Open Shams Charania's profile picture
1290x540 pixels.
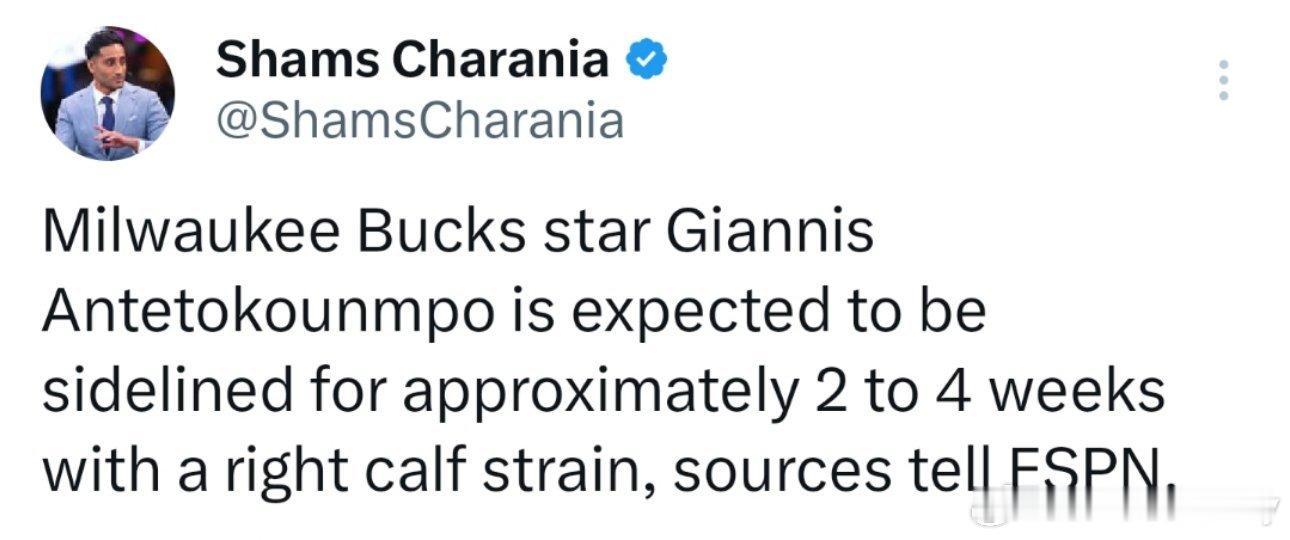[107, 93]
